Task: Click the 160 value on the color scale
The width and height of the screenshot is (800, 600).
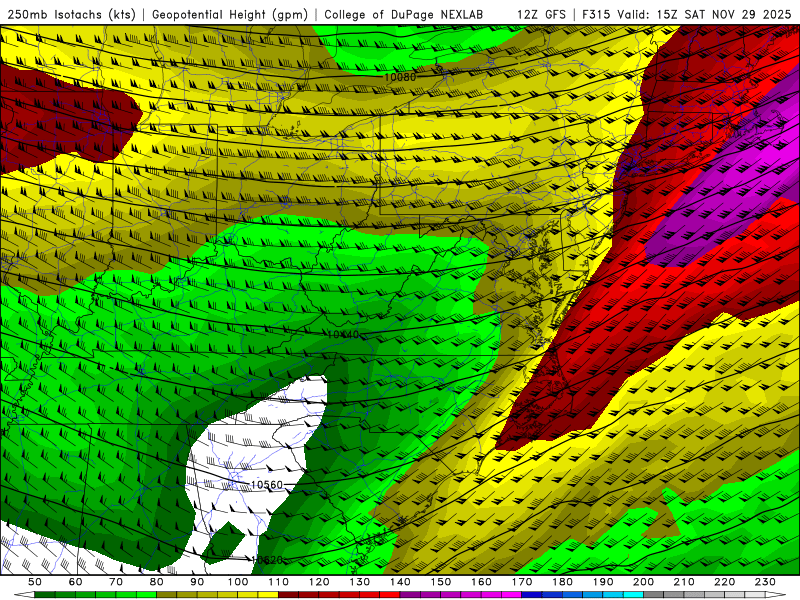Action: [x=481, y=582]
